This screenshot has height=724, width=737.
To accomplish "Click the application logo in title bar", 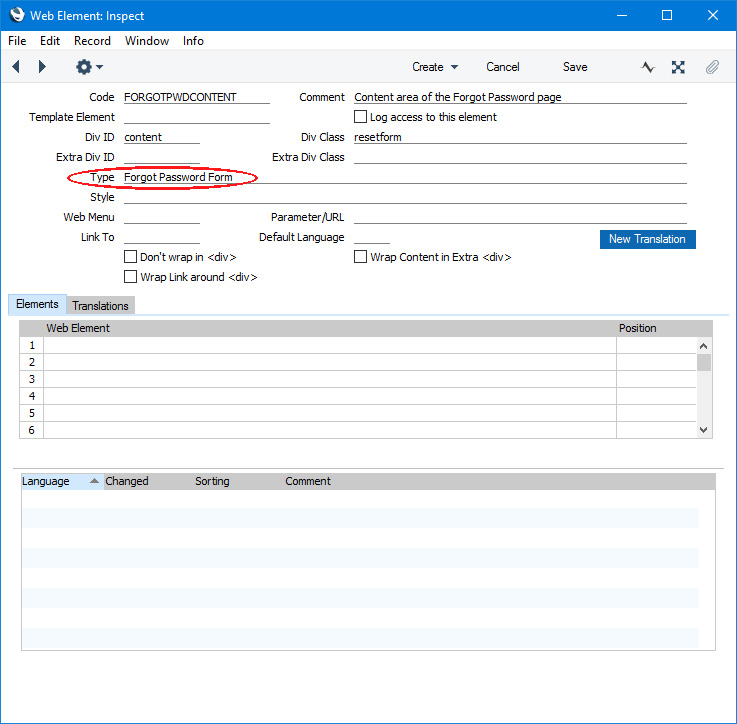I will click(x=17, y=15).
